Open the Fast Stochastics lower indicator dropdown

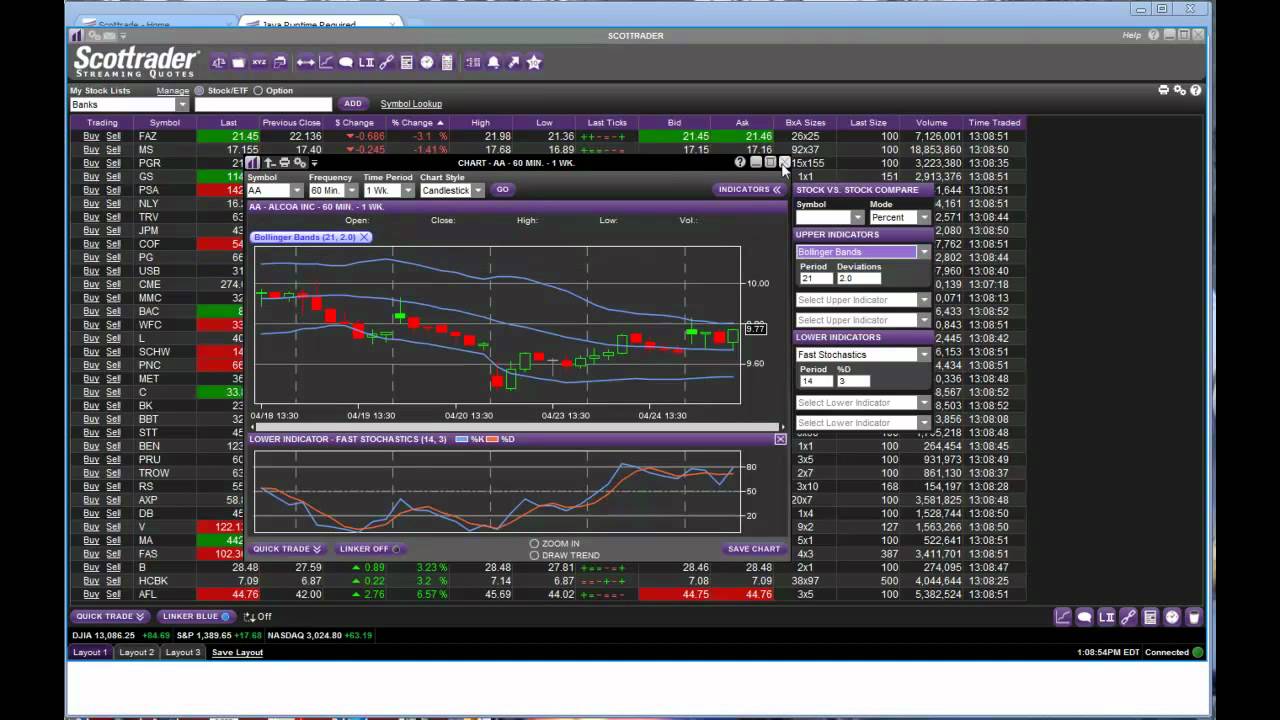924,355
